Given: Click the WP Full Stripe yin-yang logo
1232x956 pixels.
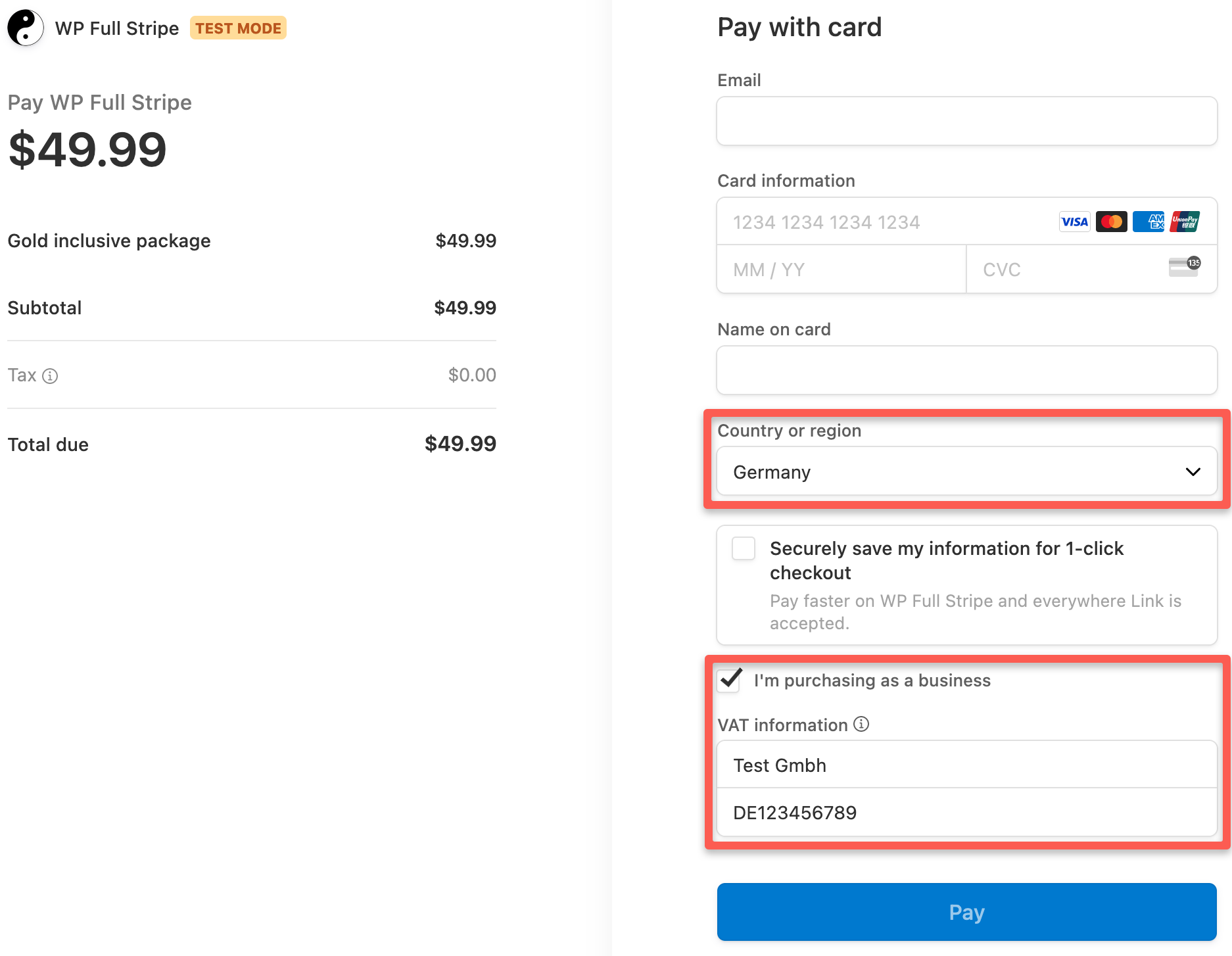Looking at the screenshot, I should coord(24,28).
